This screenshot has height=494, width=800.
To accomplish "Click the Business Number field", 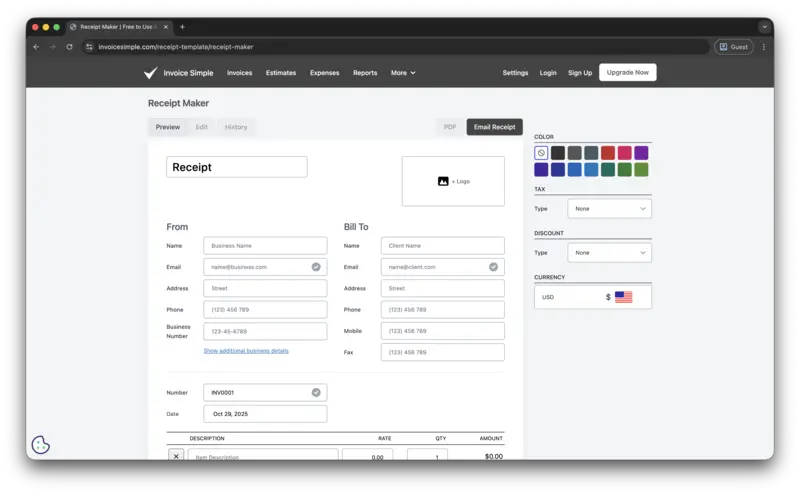I will pyautogui.click(x=265, y=331).
